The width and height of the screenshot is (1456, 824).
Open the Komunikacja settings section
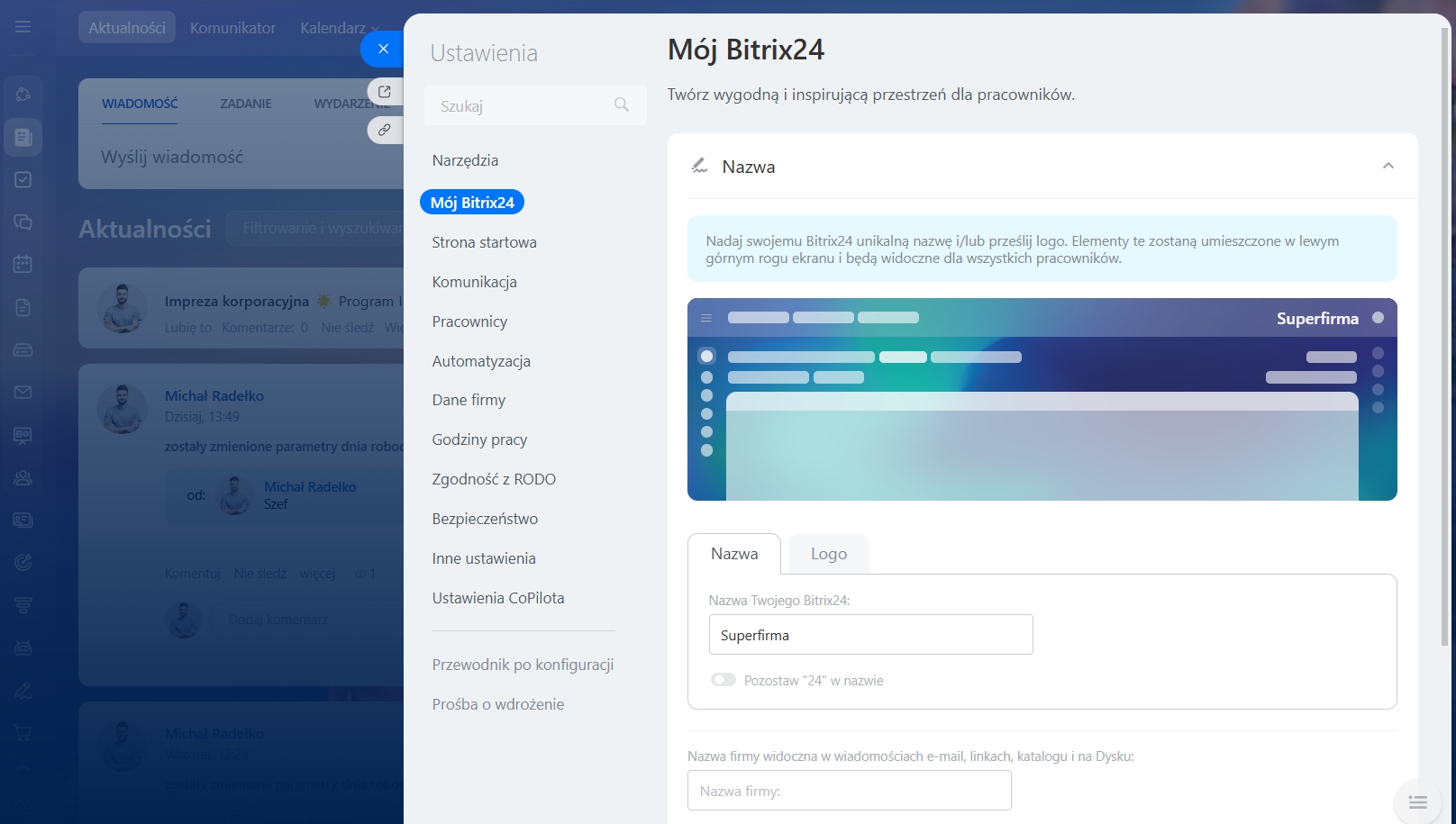(x=474, y=282)
